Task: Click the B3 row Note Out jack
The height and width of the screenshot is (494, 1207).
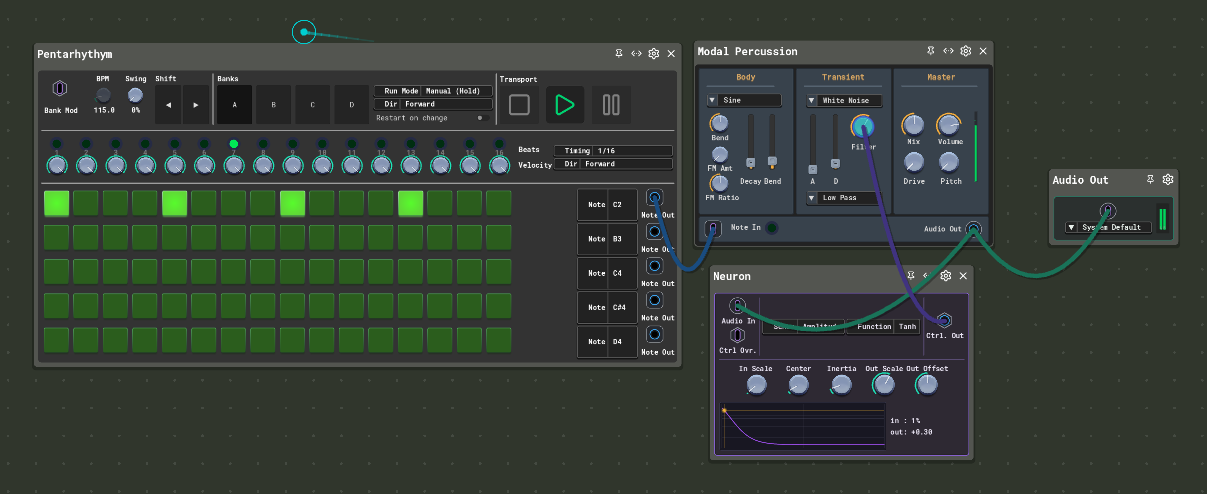Action: [654, 232]
